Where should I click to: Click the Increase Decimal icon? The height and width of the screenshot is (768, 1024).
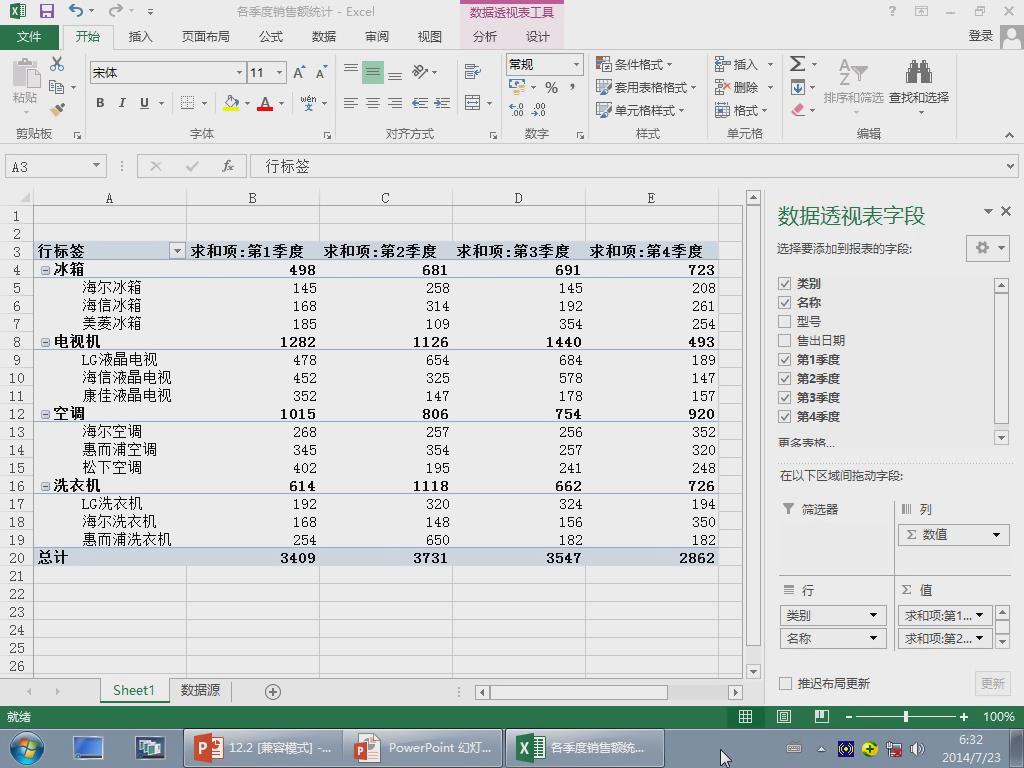pos(517,110)
